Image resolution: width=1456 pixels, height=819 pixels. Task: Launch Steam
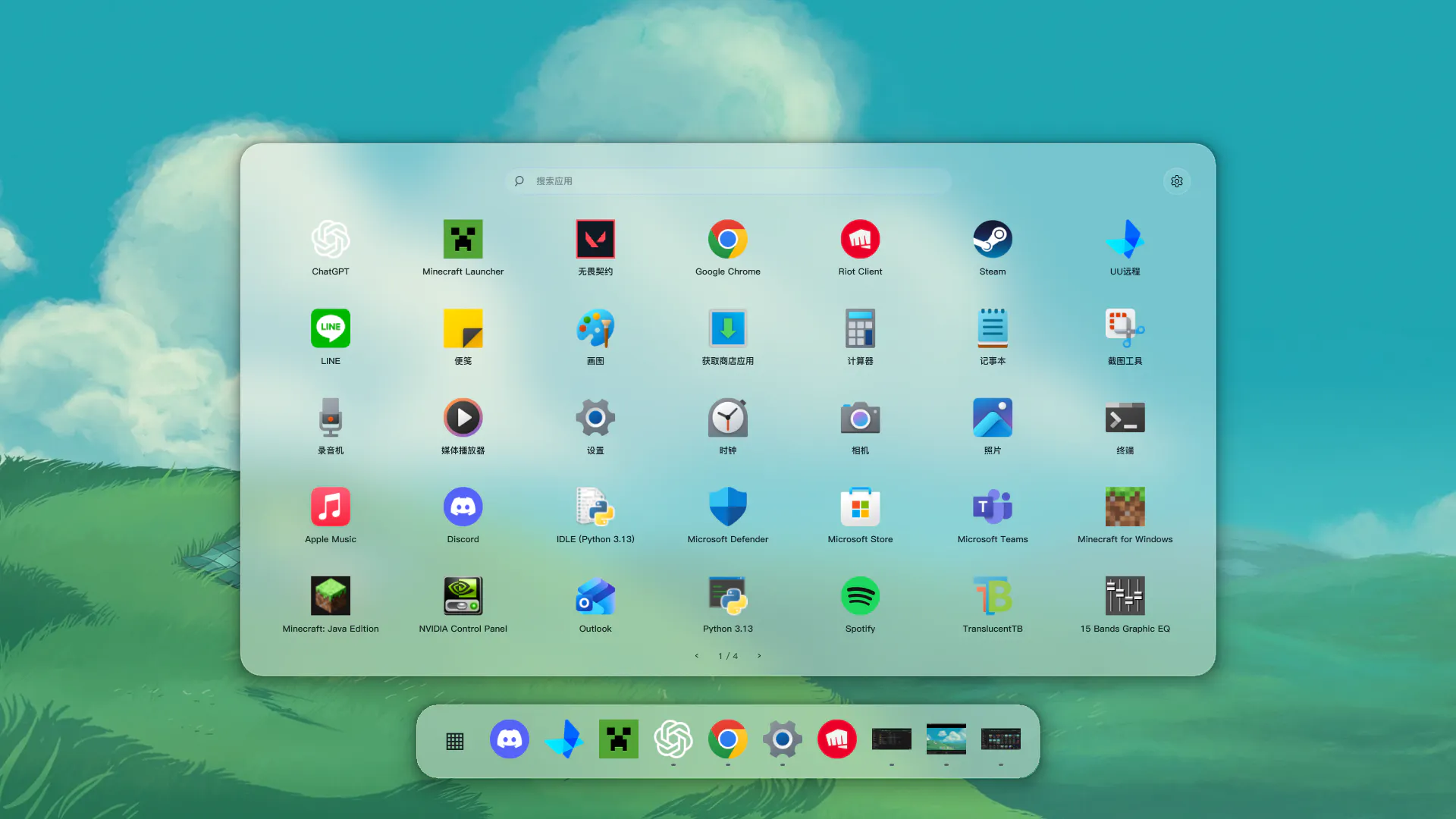pyautogui.click(x=993, y=240)
